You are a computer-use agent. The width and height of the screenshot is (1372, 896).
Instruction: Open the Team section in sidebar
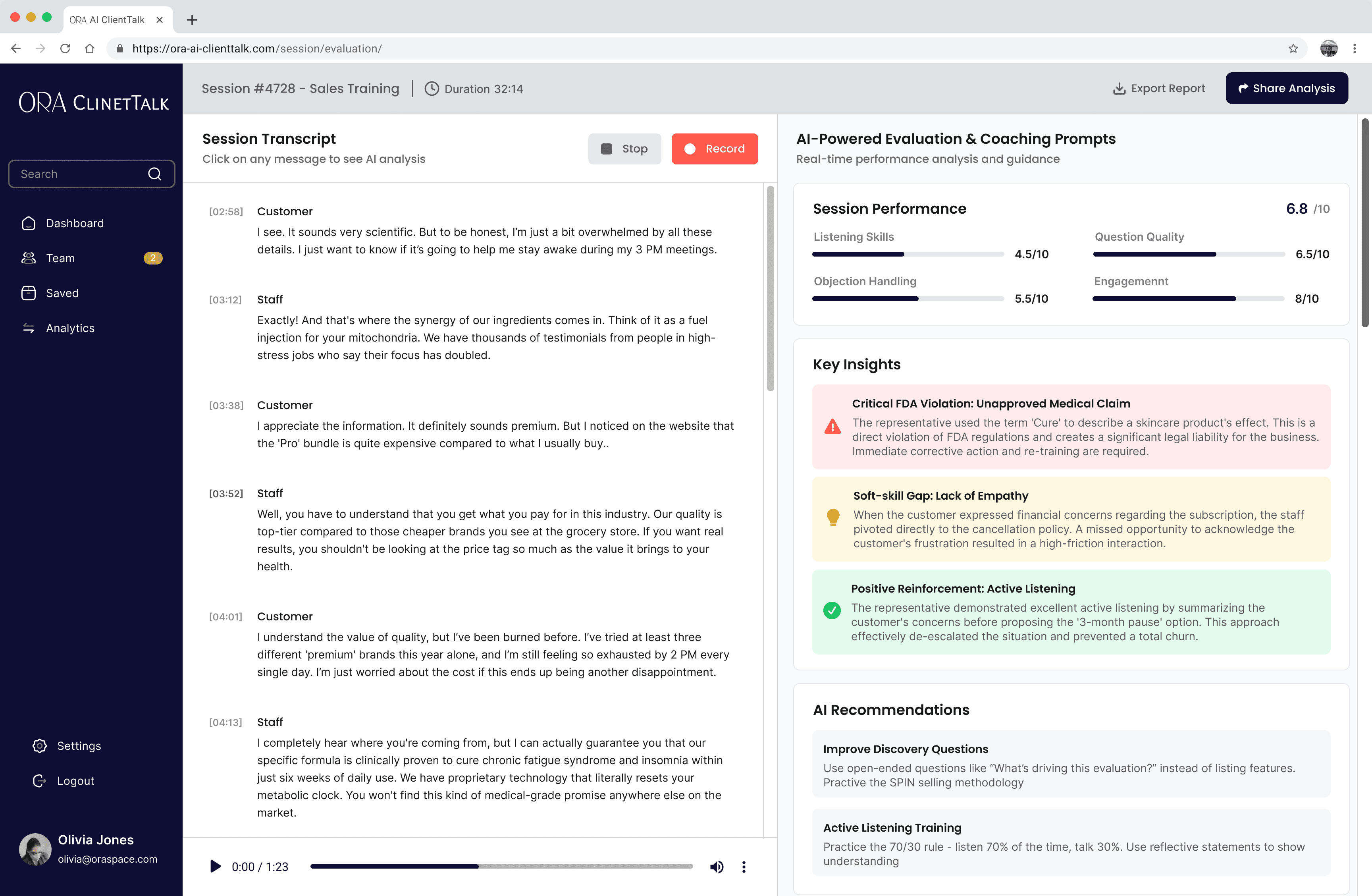(x=60, y=258)
